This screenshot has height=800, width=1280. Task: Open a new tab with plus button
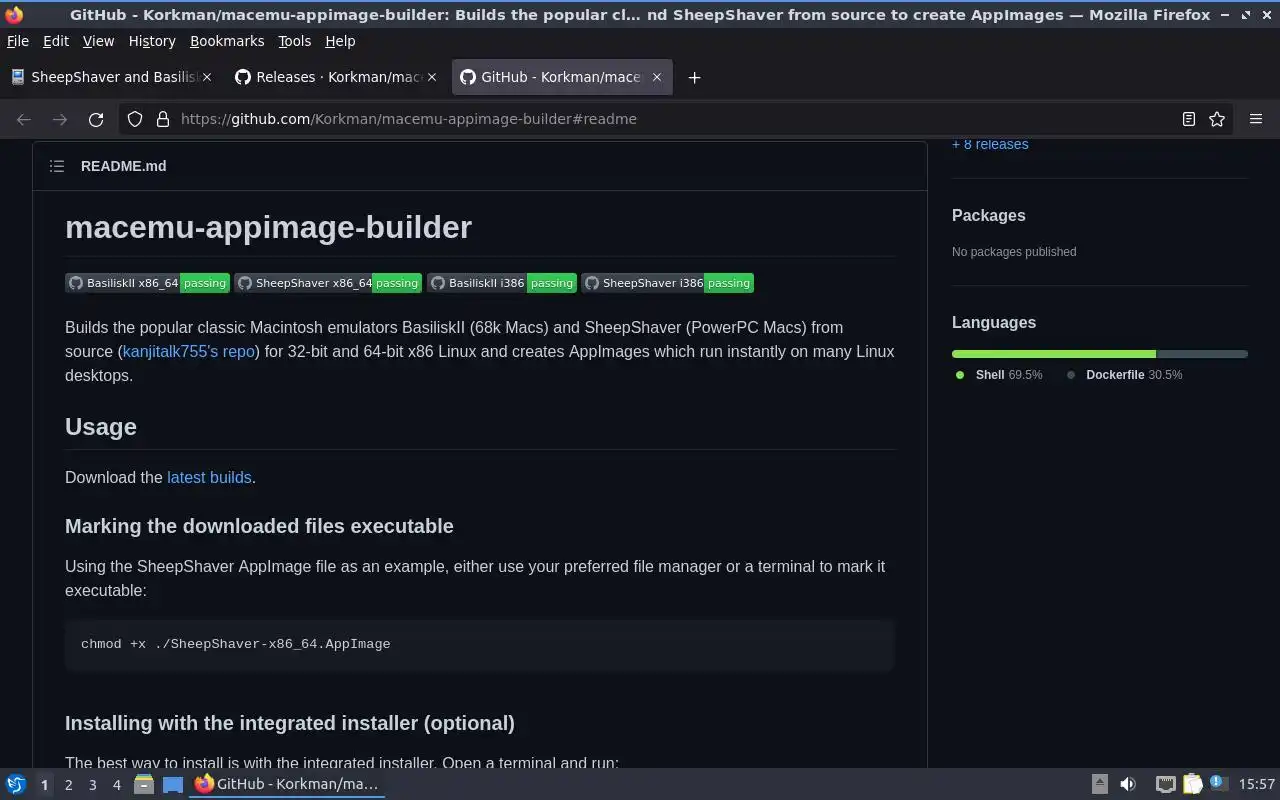(x=694, y=77)
